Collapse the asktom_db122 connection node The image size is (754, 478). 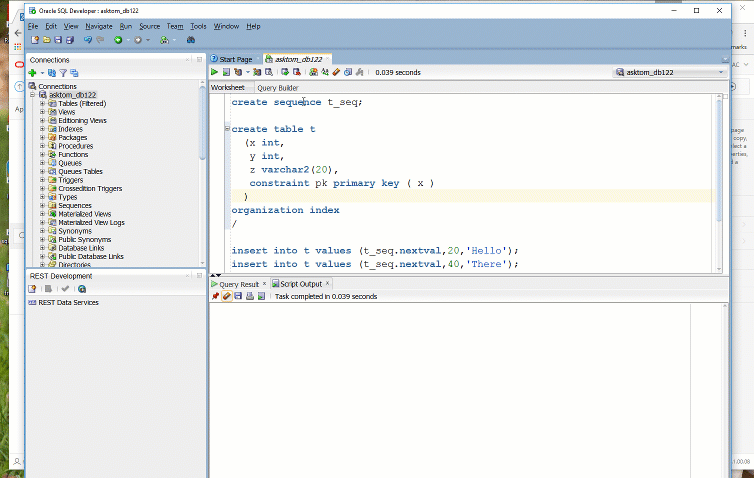point(34,95)
